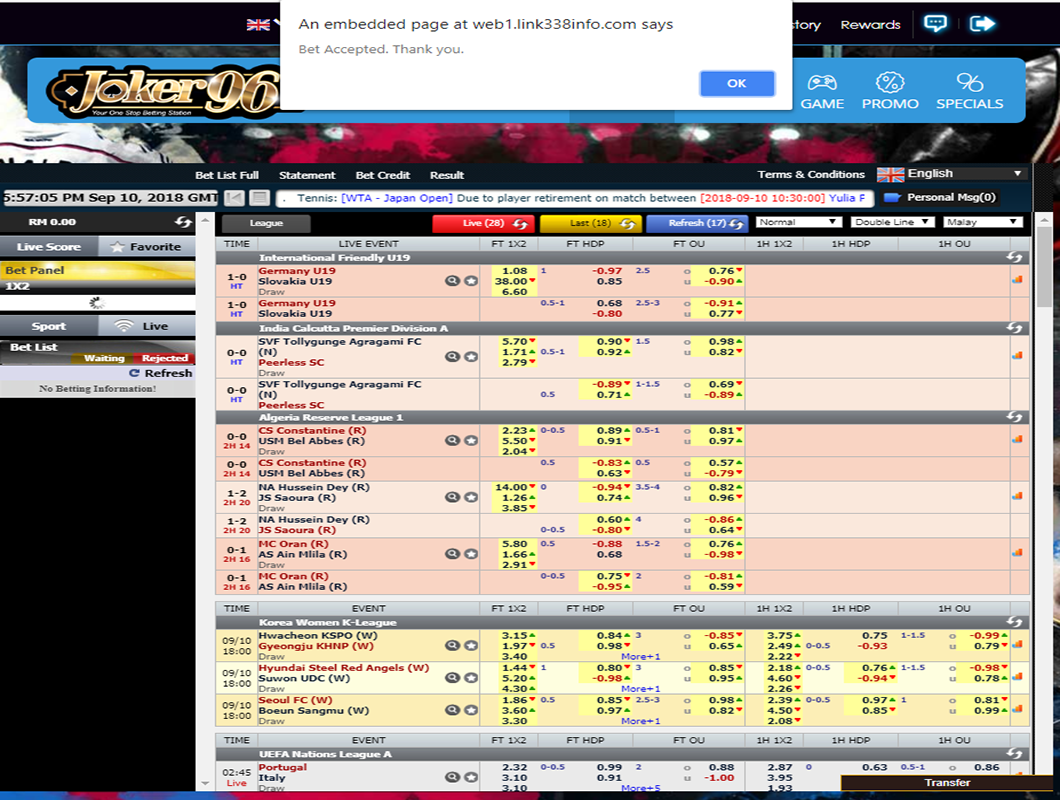Open the live chat speech bubble icon
Image resolution: width=1060 pixels, height=800 pixels.
pyautogui.click(x=935, y=24)
